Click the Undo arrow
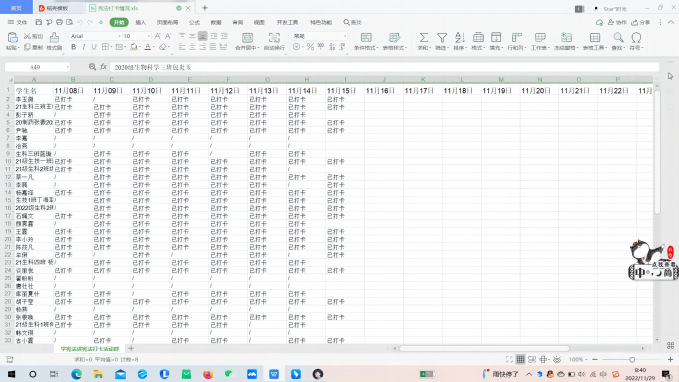This screenshot has height=382, width=679. coord(80,22)
